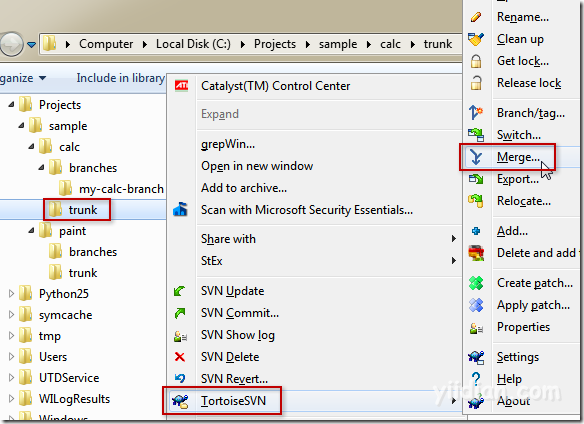Click the Get lock padlock icon
Image resolution: width=584 pixels, height=424 pixels.
click(476, 61)
